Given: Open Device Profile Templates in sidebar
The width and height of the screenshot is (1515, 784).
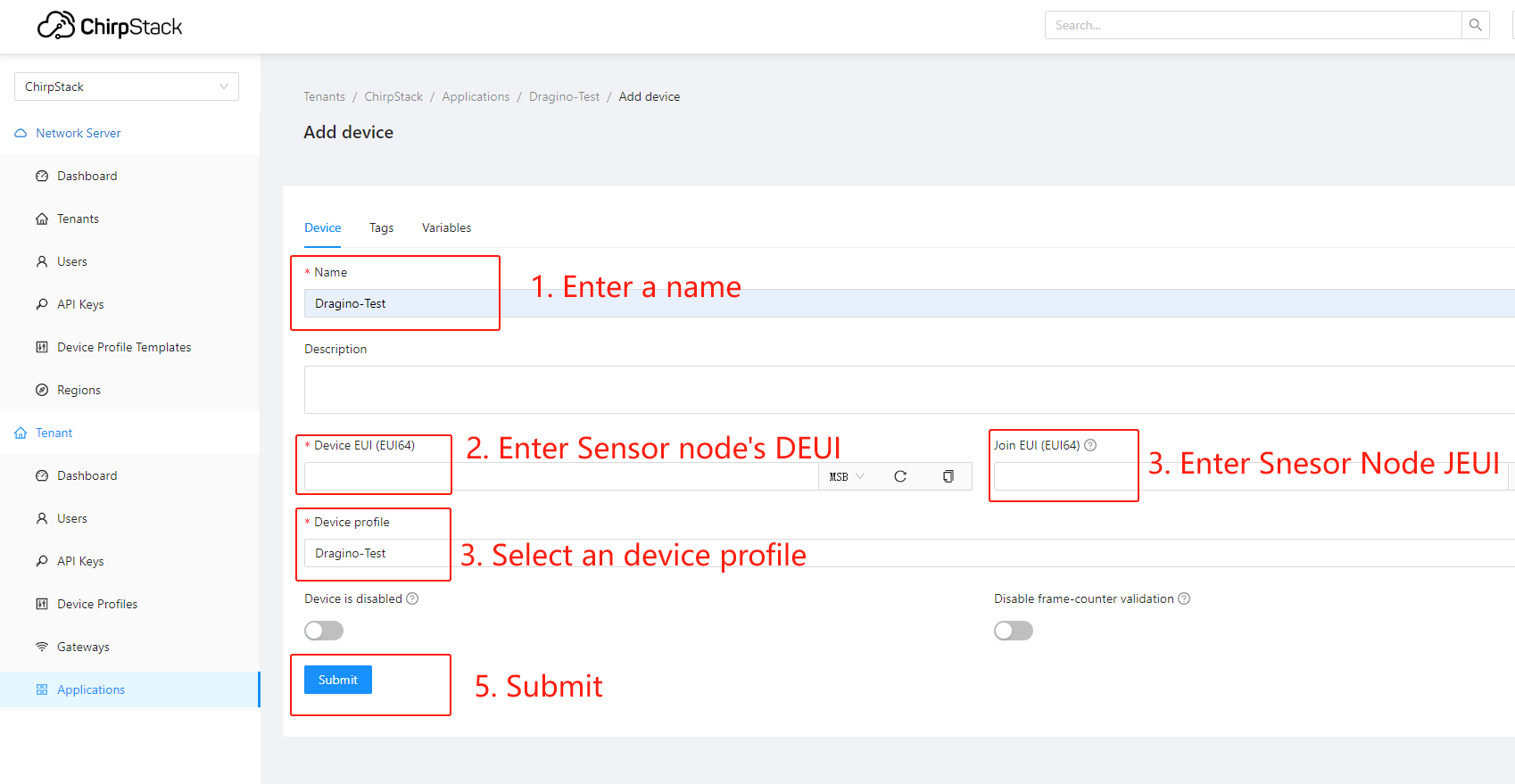Looking at the screenshot, I should point(124,347).
